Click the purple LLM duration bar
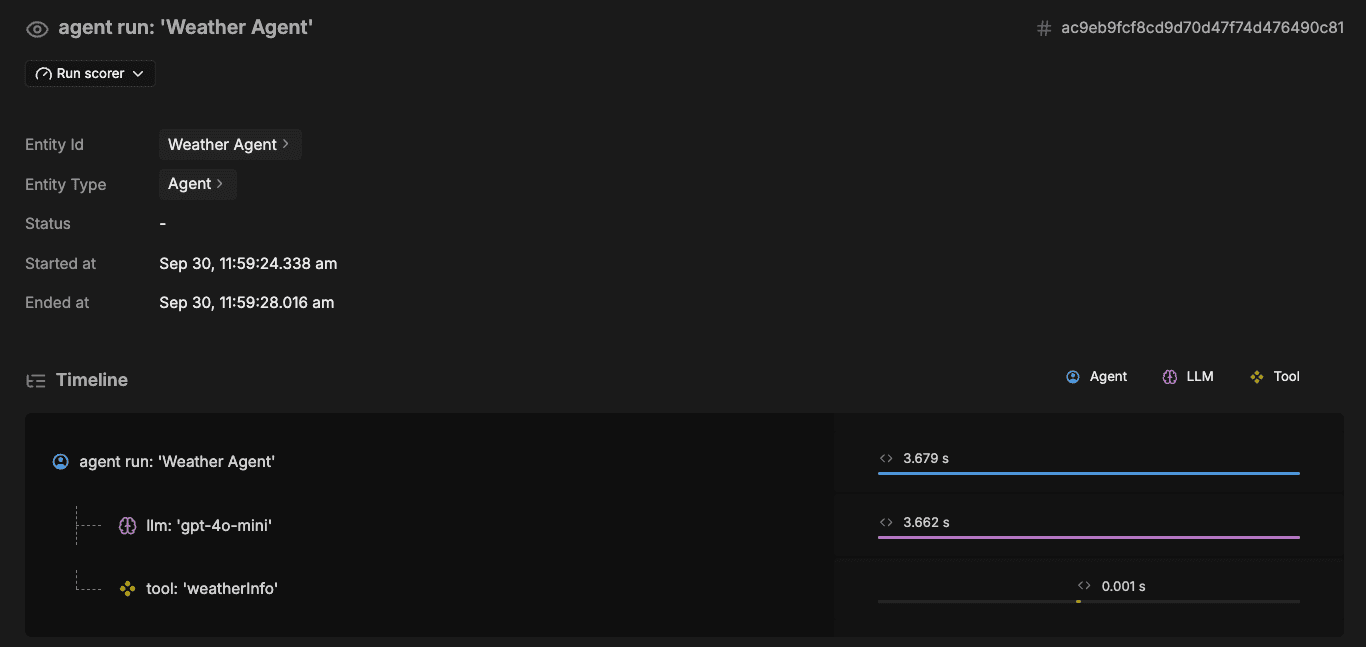This screenshot has width=1366, height=647. click(1088, 537)
